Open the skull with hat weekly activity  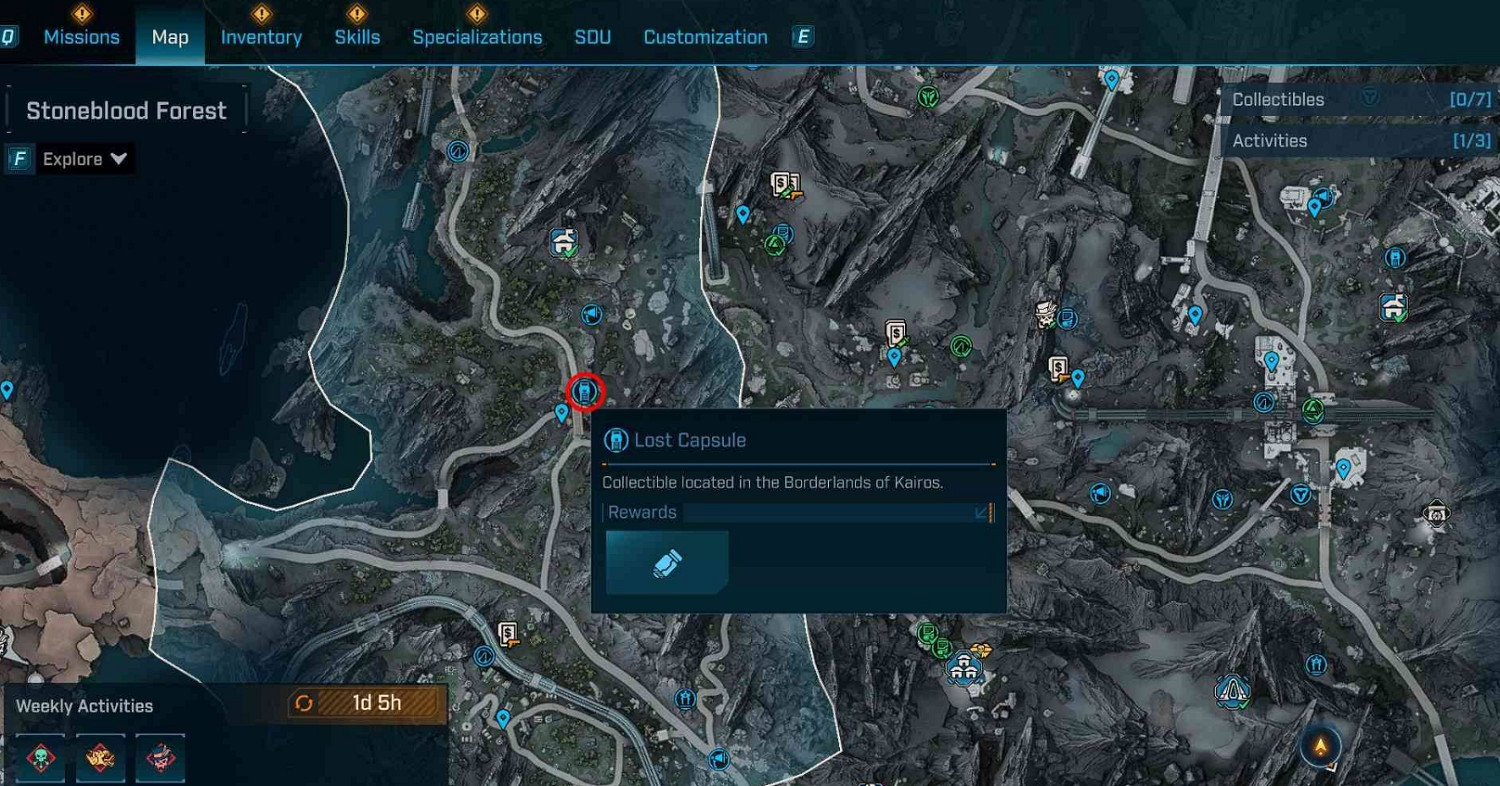(x=160, y=757)
